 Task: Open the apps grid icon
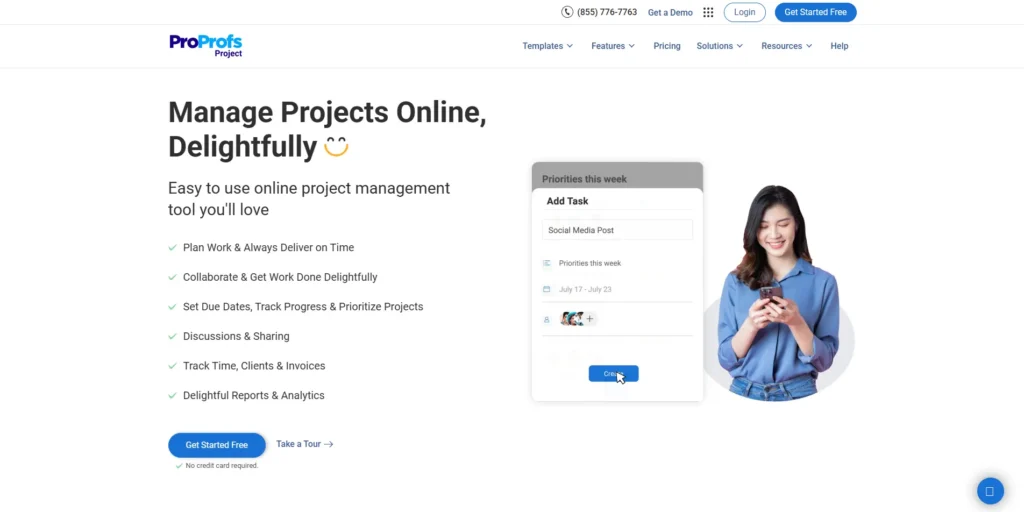tap(708, 13)
